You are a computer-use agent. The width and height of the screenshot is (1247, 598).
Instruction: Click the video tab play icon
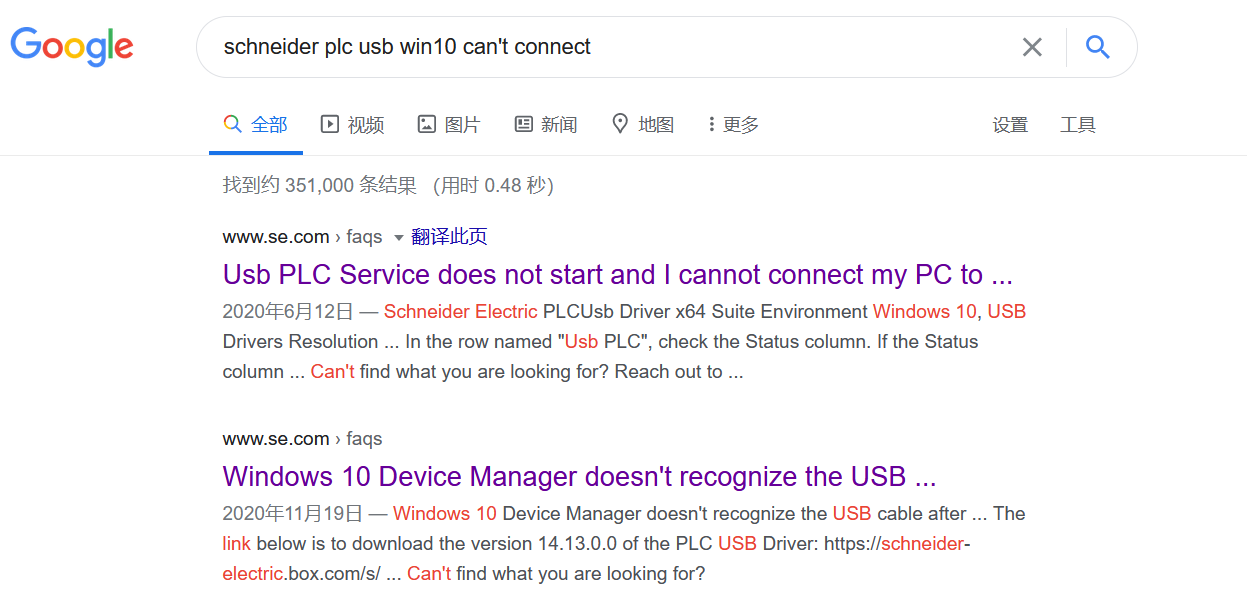330,124
